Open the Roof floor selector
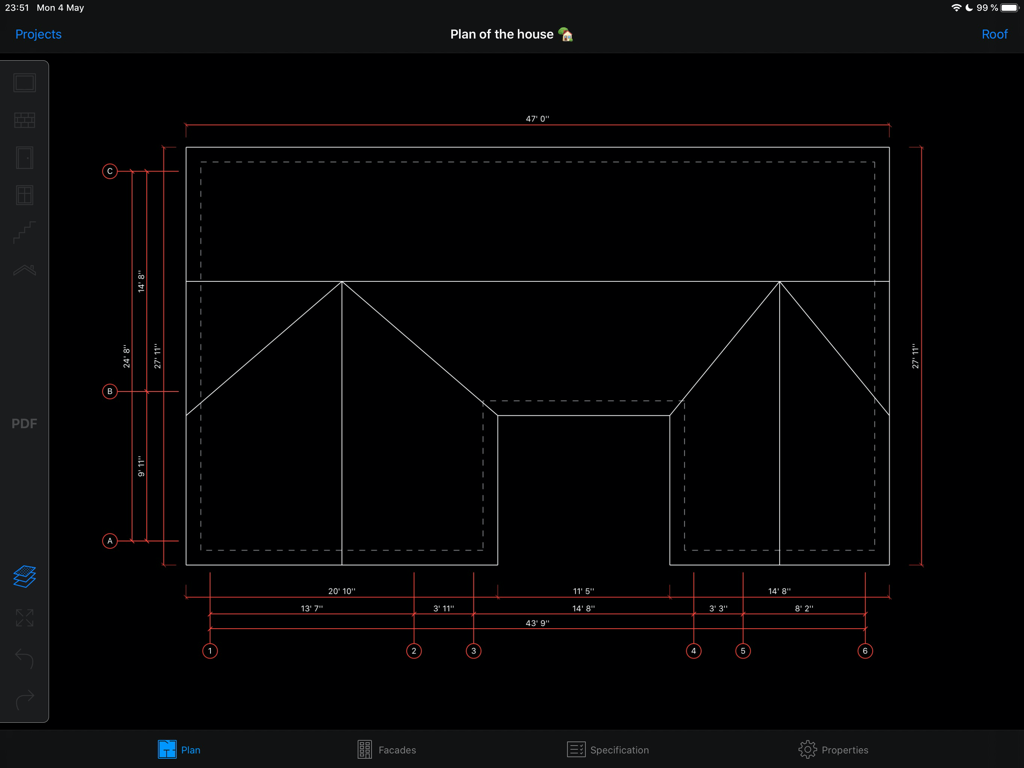Screen dimensions: 1024x768 [x=994, y=34]
